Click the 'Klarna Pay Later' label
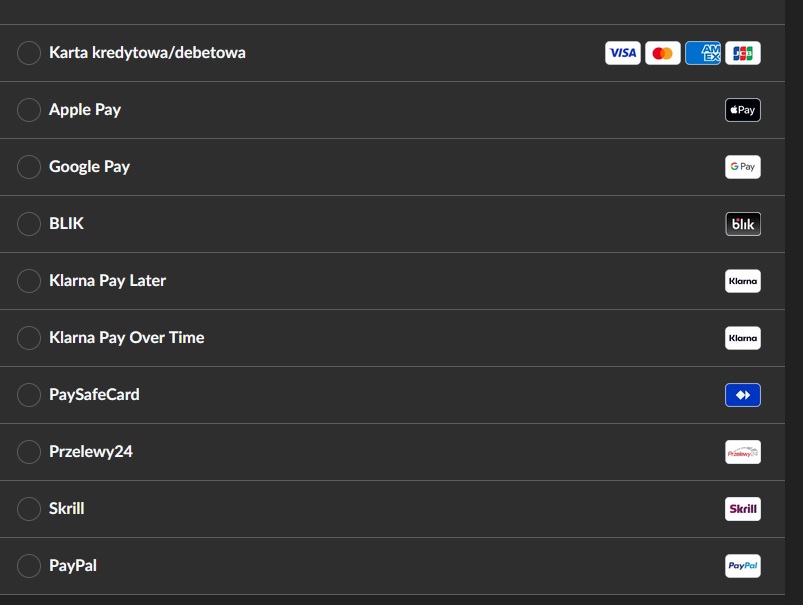The width and height of the screenshot is (803, 605). tap(108, 281)
